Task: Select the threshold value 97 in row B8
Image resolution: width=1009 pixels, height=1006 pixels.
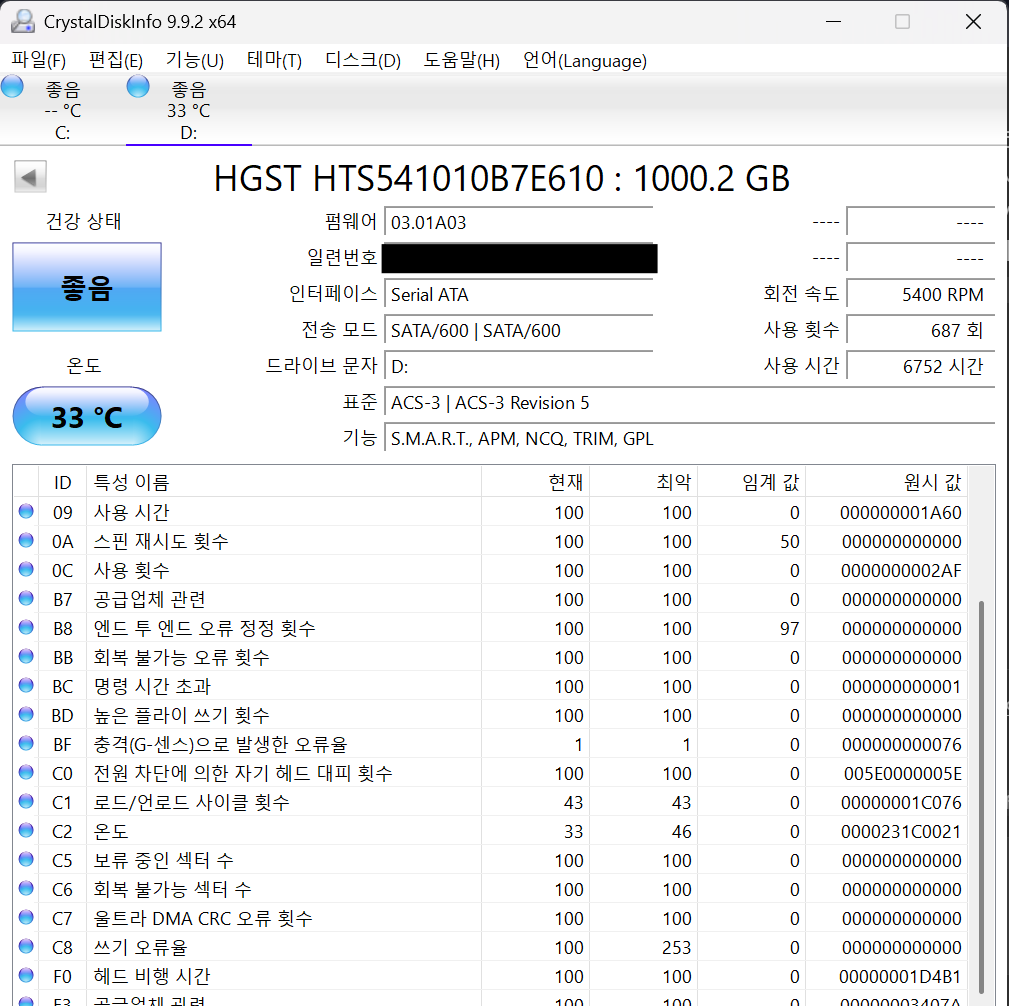Action: click(790, 628)
